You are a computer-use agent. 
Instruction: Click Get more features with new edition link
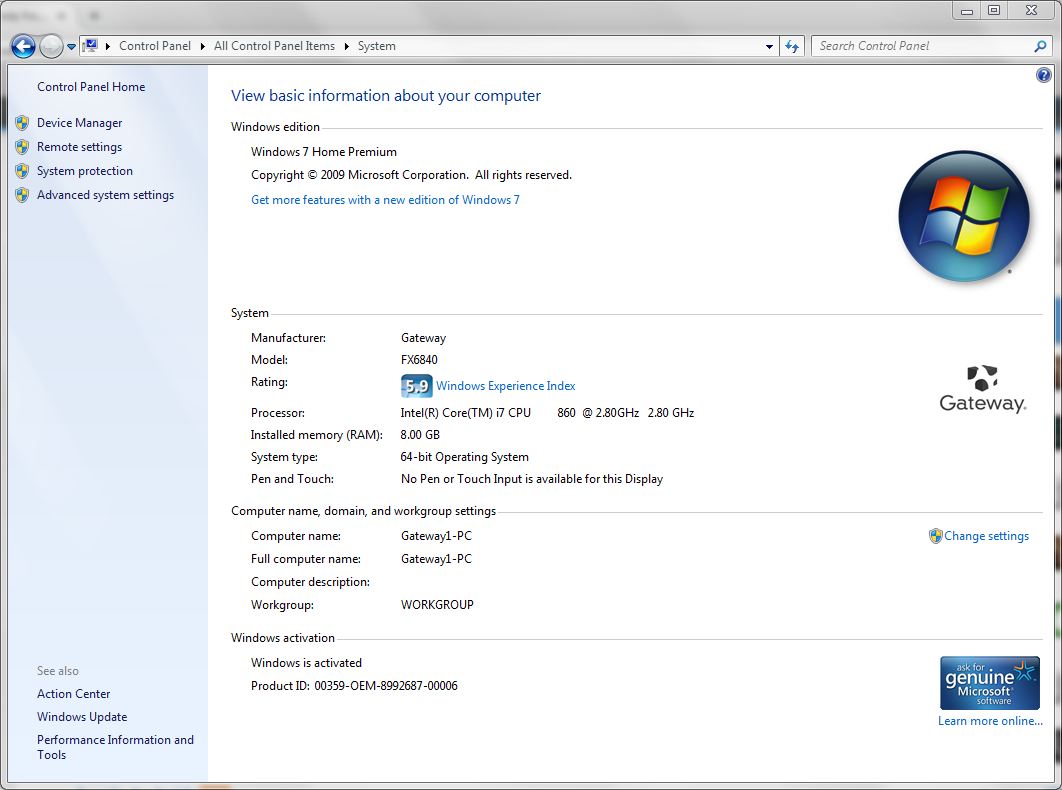tap(385, 200)
